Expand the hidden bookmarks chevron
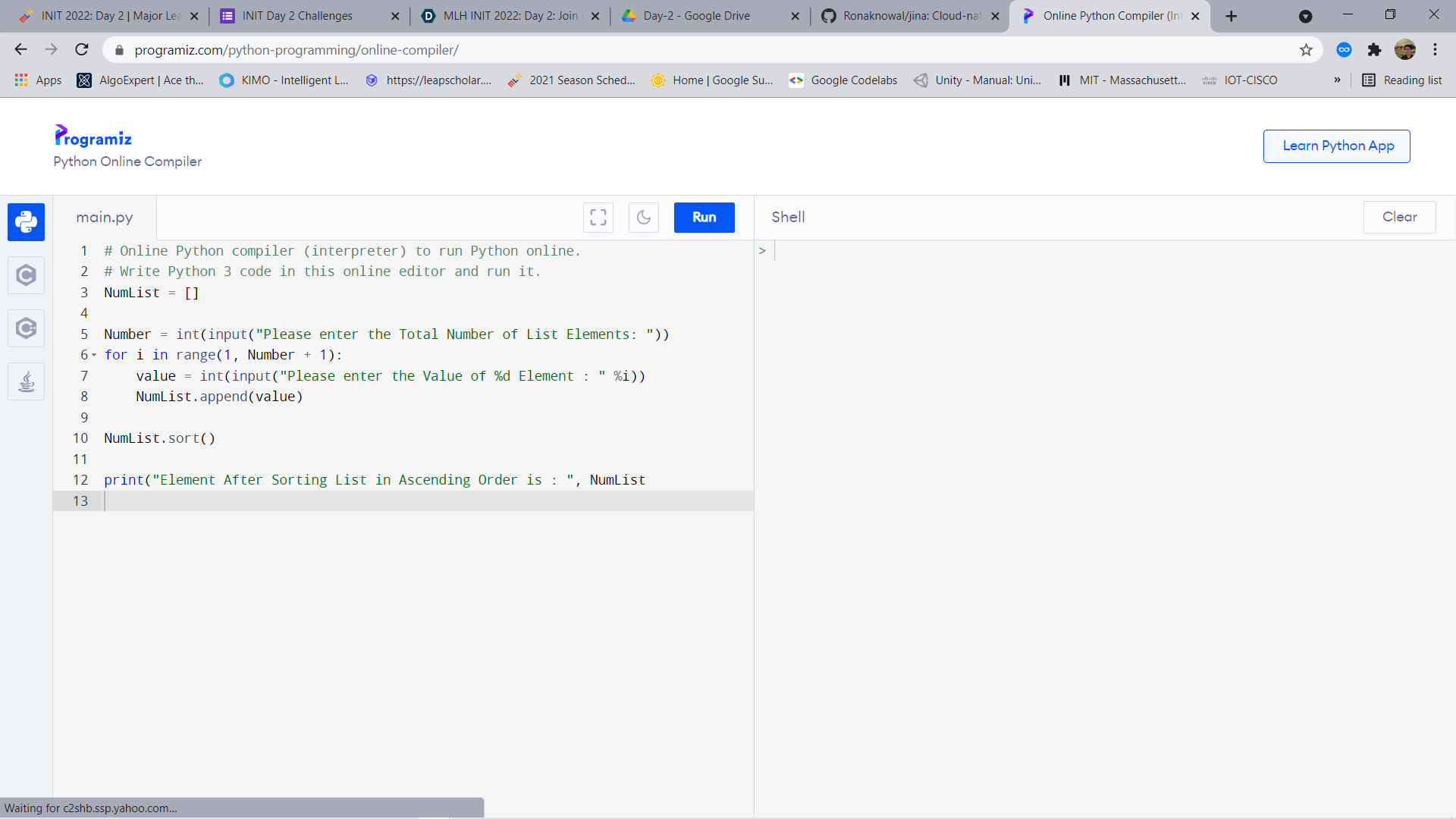Viewport: 1456px width, 819px height. 1337,80
